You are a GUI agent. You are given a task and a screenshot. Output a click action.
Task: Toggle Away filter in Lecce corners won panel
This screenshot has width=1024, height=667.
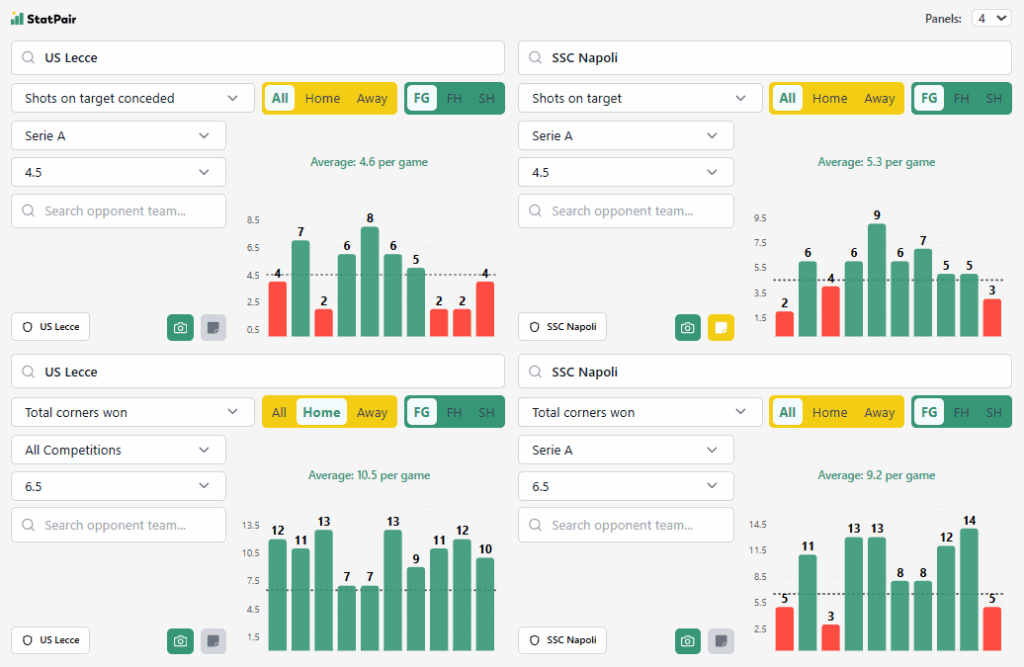372,412
